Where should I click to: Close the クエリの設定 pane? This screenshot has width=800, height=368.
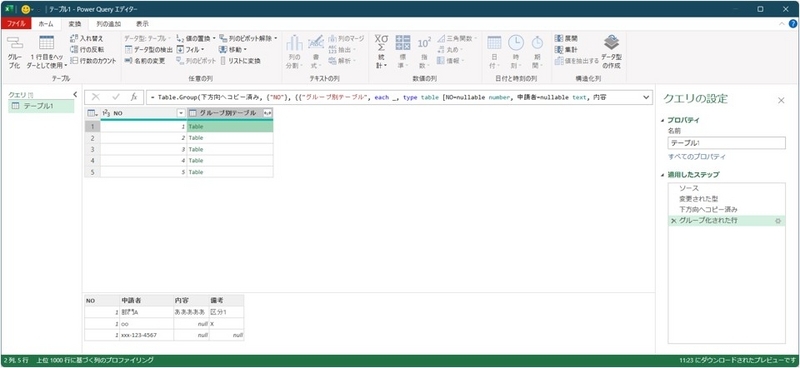coord(781,101)
